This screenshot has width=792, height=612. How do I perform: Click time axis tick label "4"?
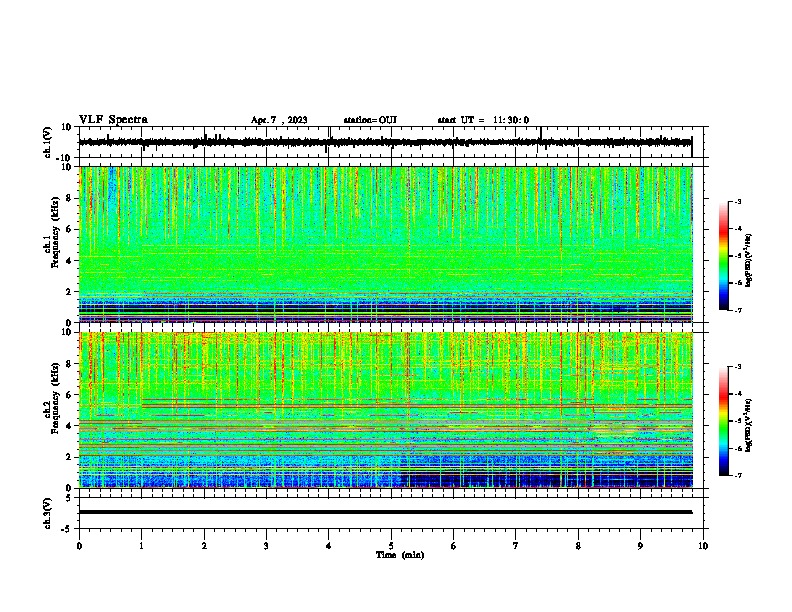coord(329,546)
